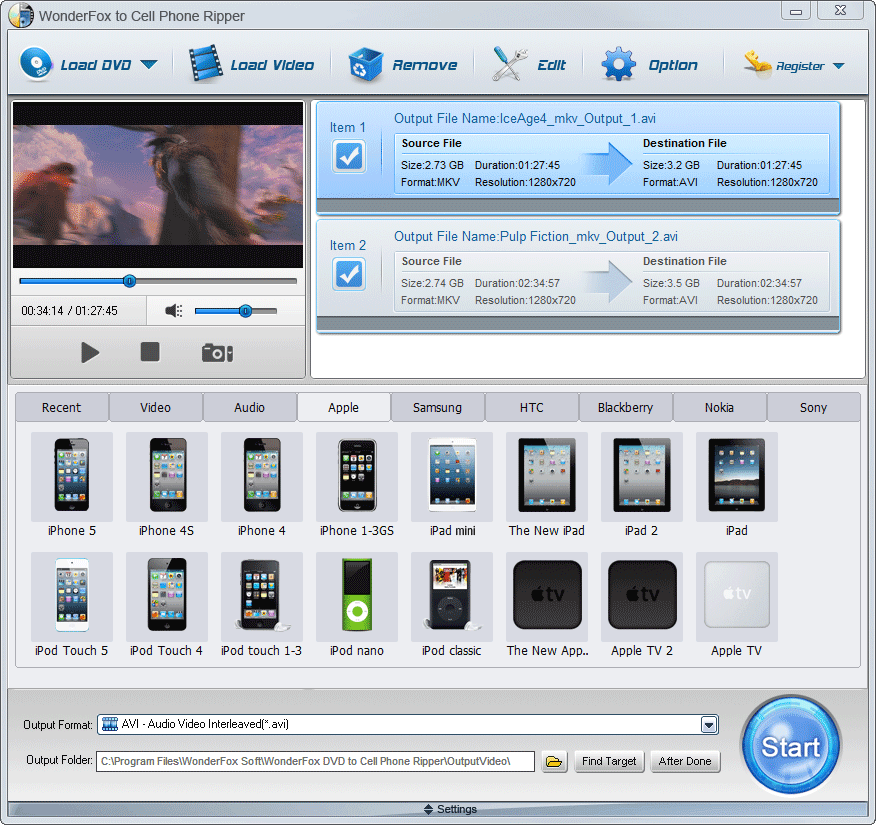Choose the Apple TV 2 profile
The width and height of the screenshot is (876, 825).
(642, 605)
